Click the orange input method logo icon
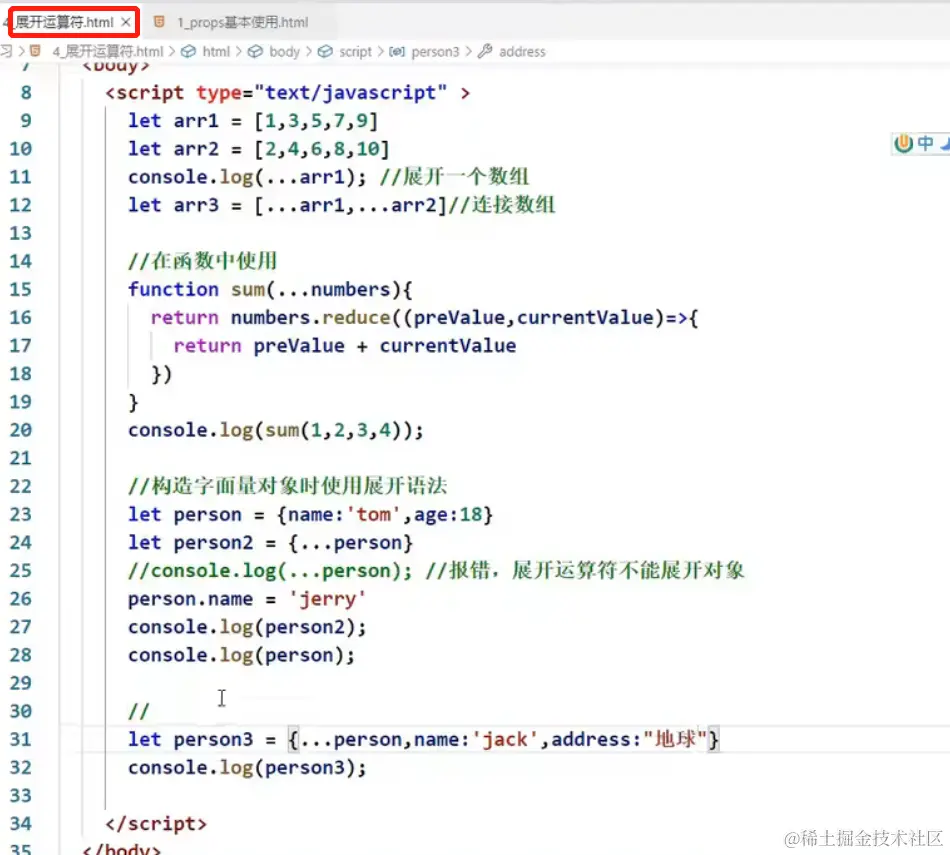This screenshot has height=855, width=950. coord(903,144)
